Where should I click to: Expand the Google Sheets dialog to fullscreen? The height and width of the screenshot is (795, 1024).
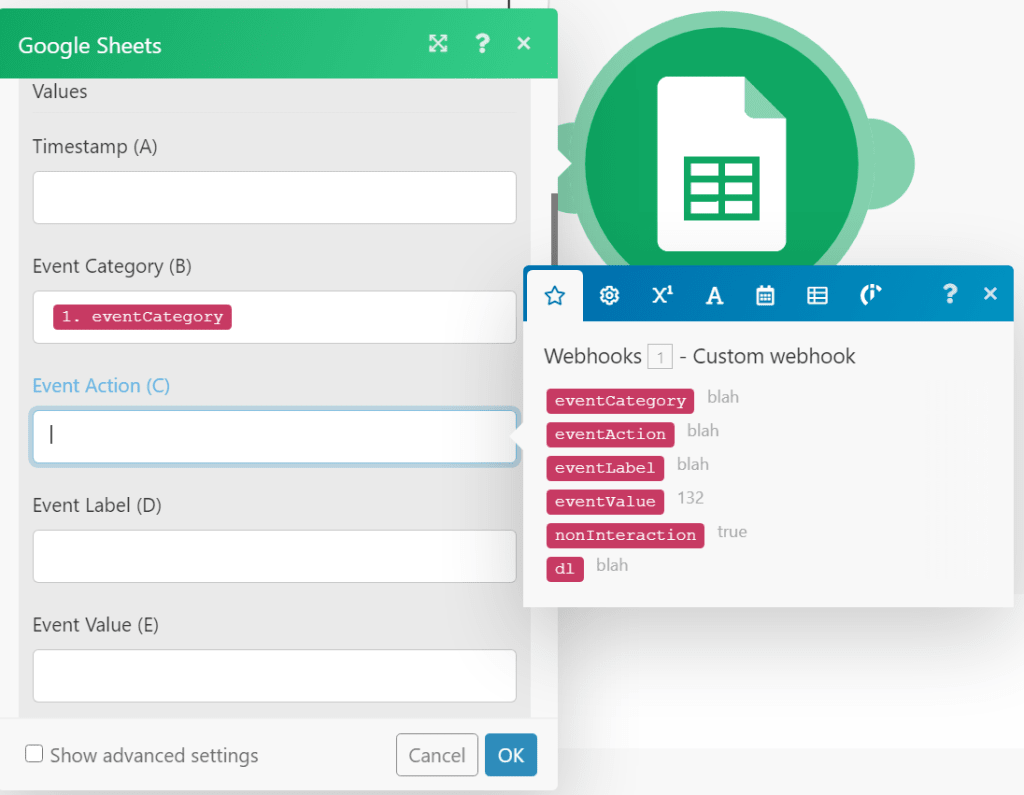coord(438,44)
